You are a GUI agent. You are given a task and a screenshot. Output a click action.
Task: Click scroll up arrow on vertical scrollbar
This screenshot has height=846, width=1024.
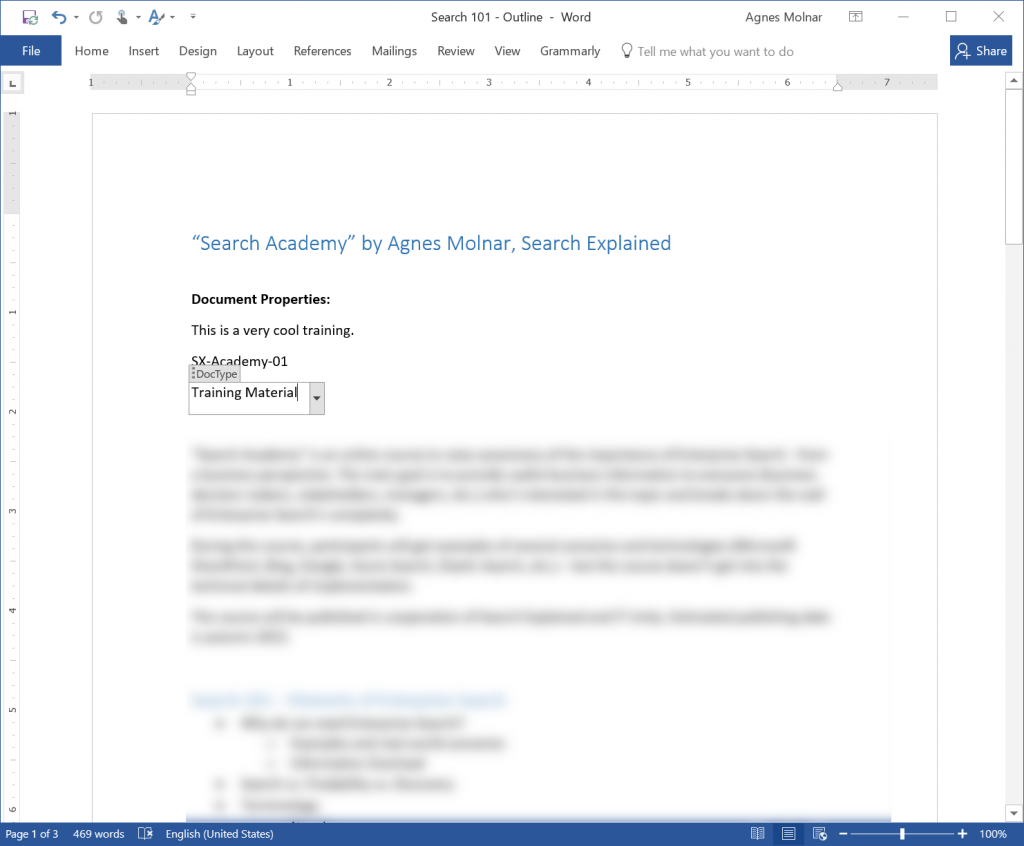[1014, 80]
